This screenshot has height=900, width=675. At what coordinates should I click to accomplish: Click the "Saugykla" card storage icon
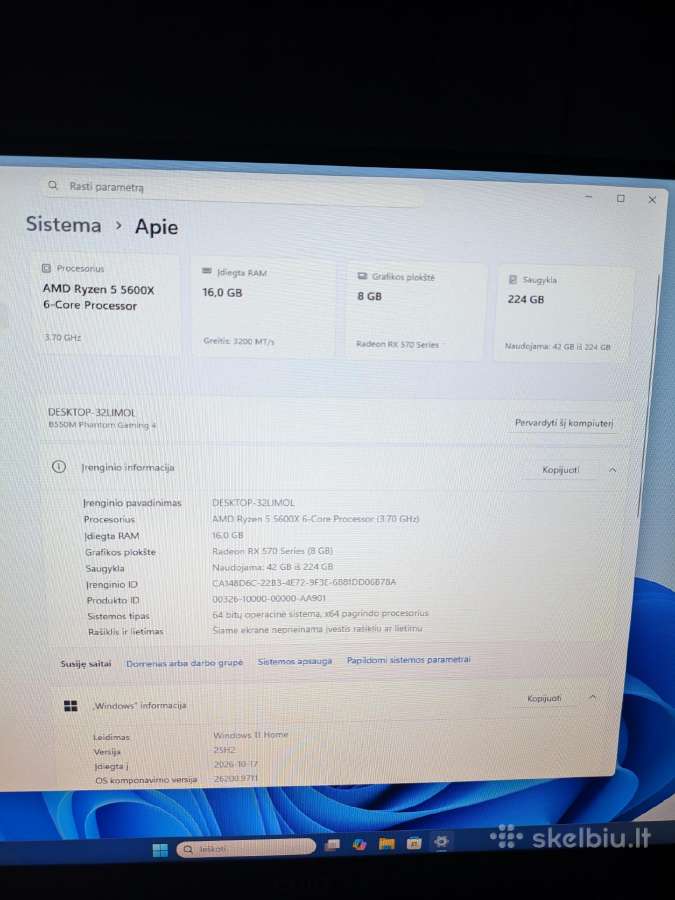point(513,280)
